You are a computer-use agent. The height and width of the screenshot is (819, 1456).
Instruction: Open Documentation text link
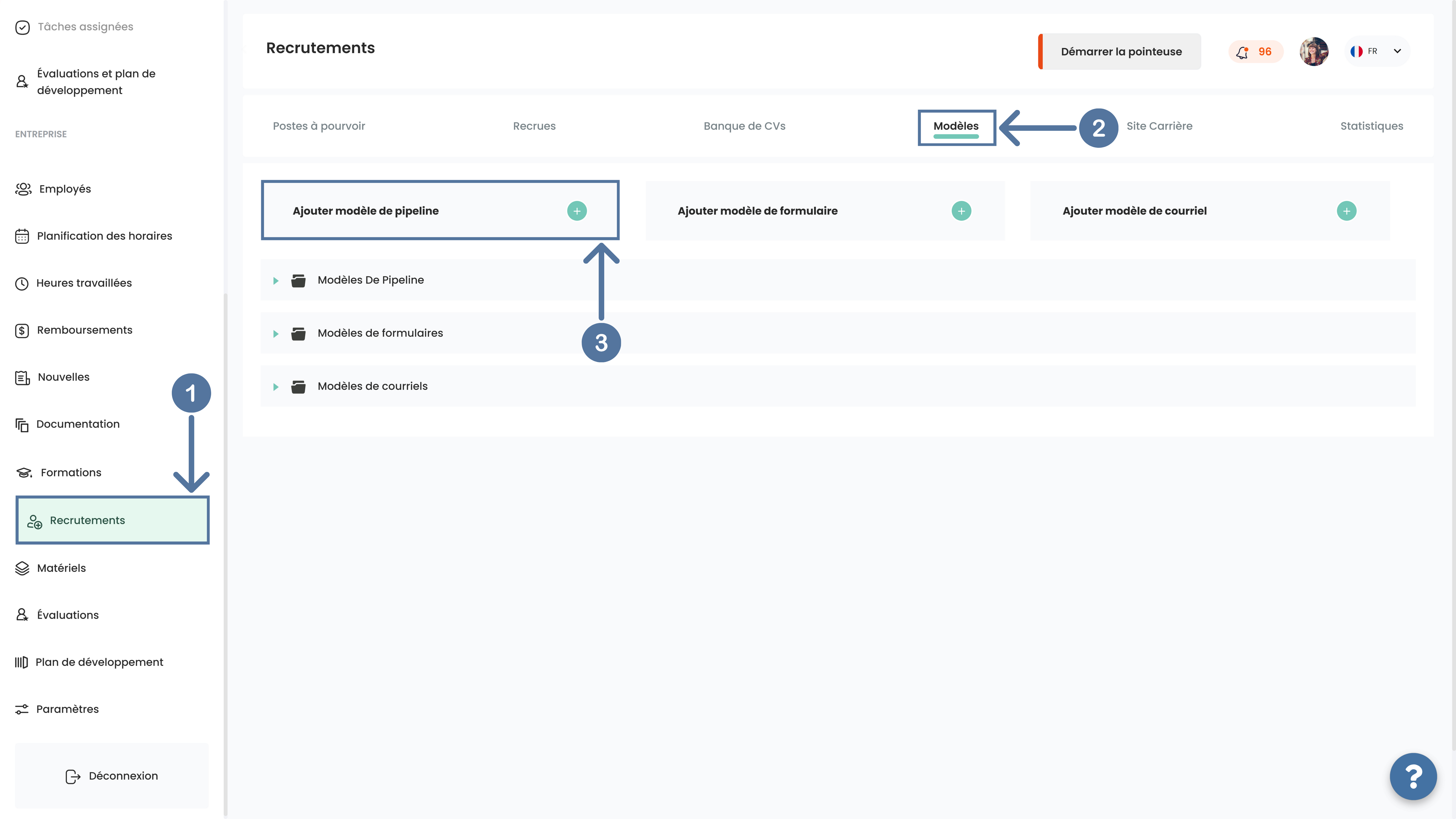[78, 424]
